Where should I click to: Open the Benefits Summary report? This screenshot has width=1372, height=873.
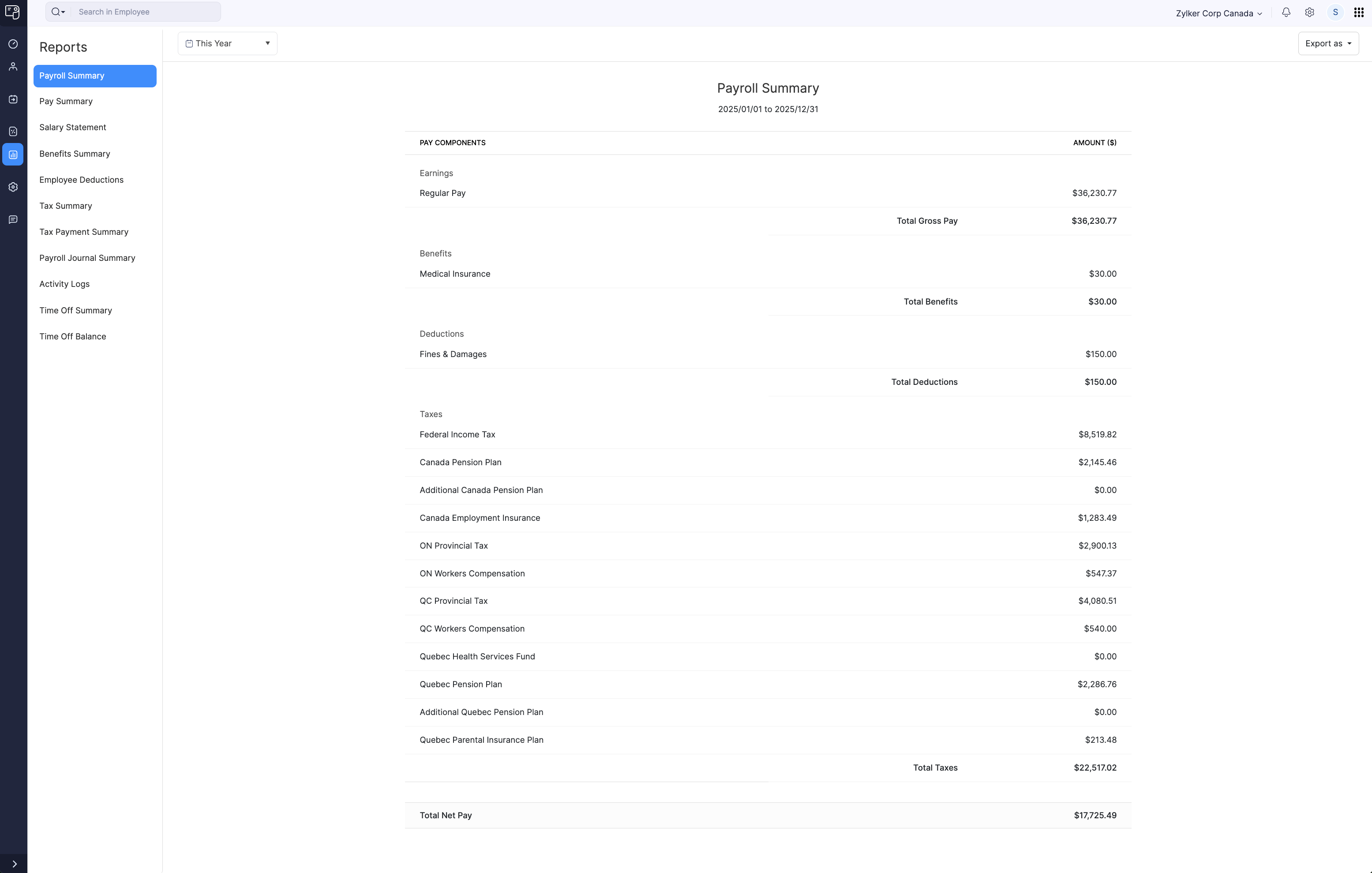tap(74, 153)
